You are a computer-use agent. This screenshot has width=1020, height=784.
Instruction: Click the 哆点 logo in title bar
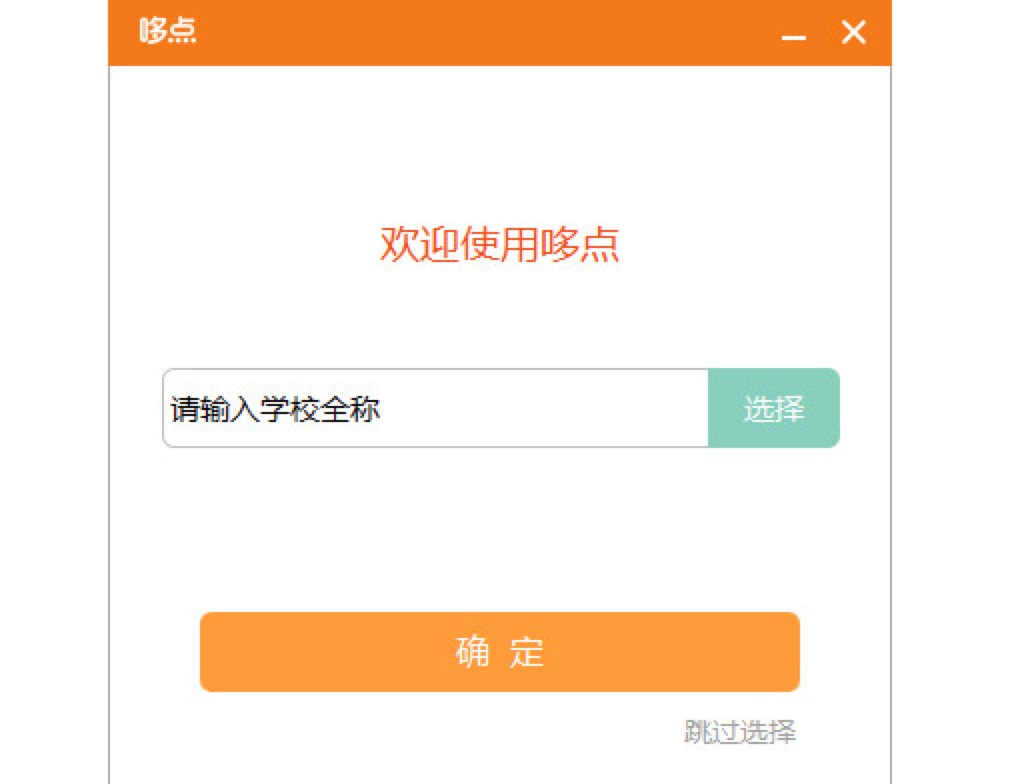click(x=168, y=32)
